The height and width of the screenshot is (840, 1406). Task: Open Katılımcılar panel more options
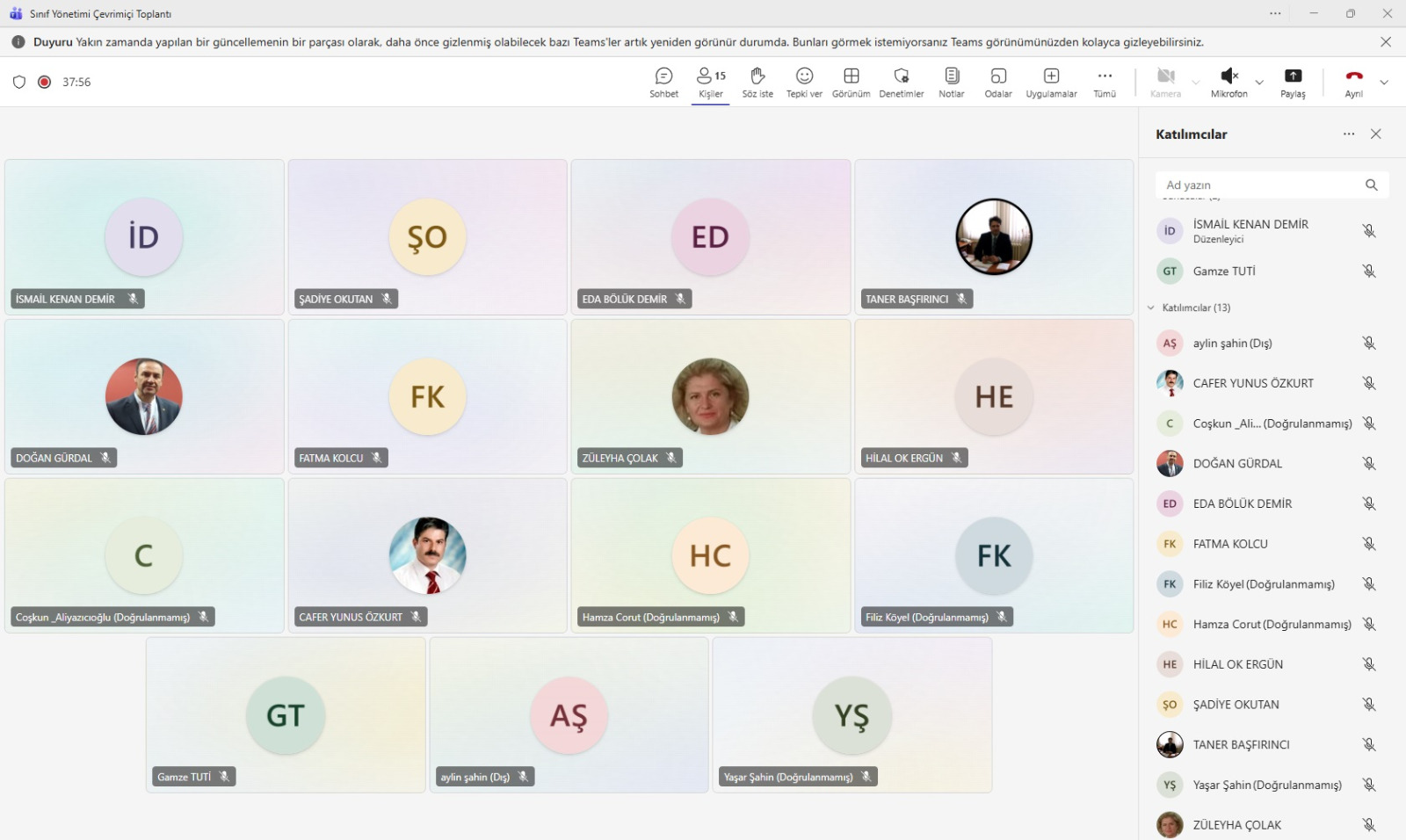[1348, 134]
